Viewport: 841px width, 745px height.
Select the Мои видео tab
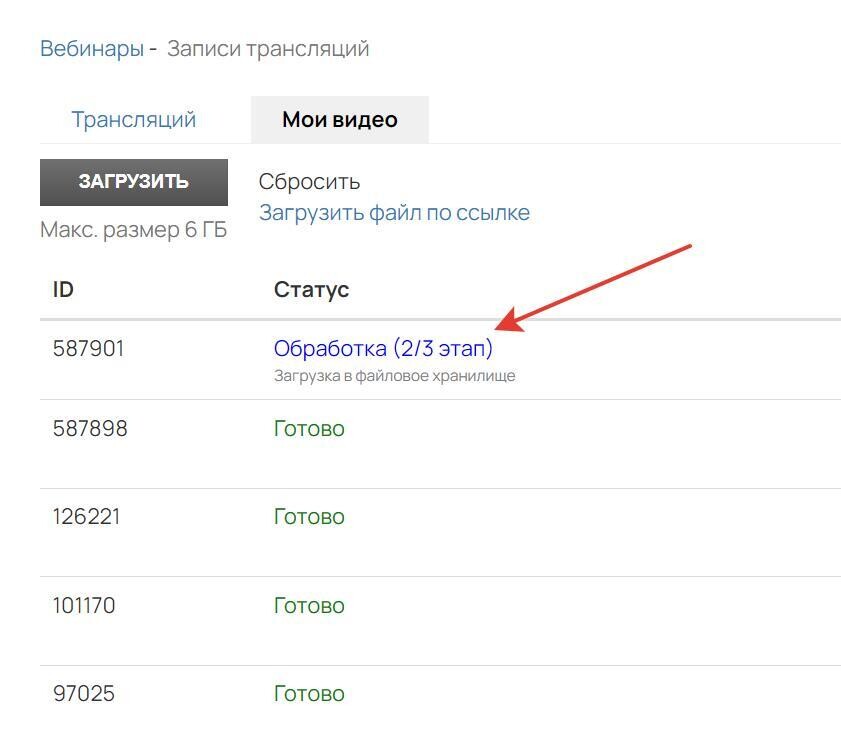tap(340, 120)
